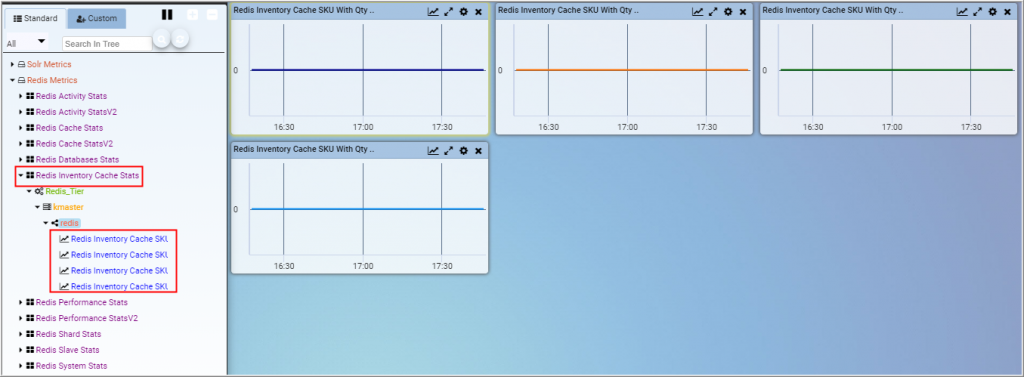The image size is (1024, 377).
Task: Select the first Redis Inventory Cache SKU metric
Action: click(x=114, y=239)
